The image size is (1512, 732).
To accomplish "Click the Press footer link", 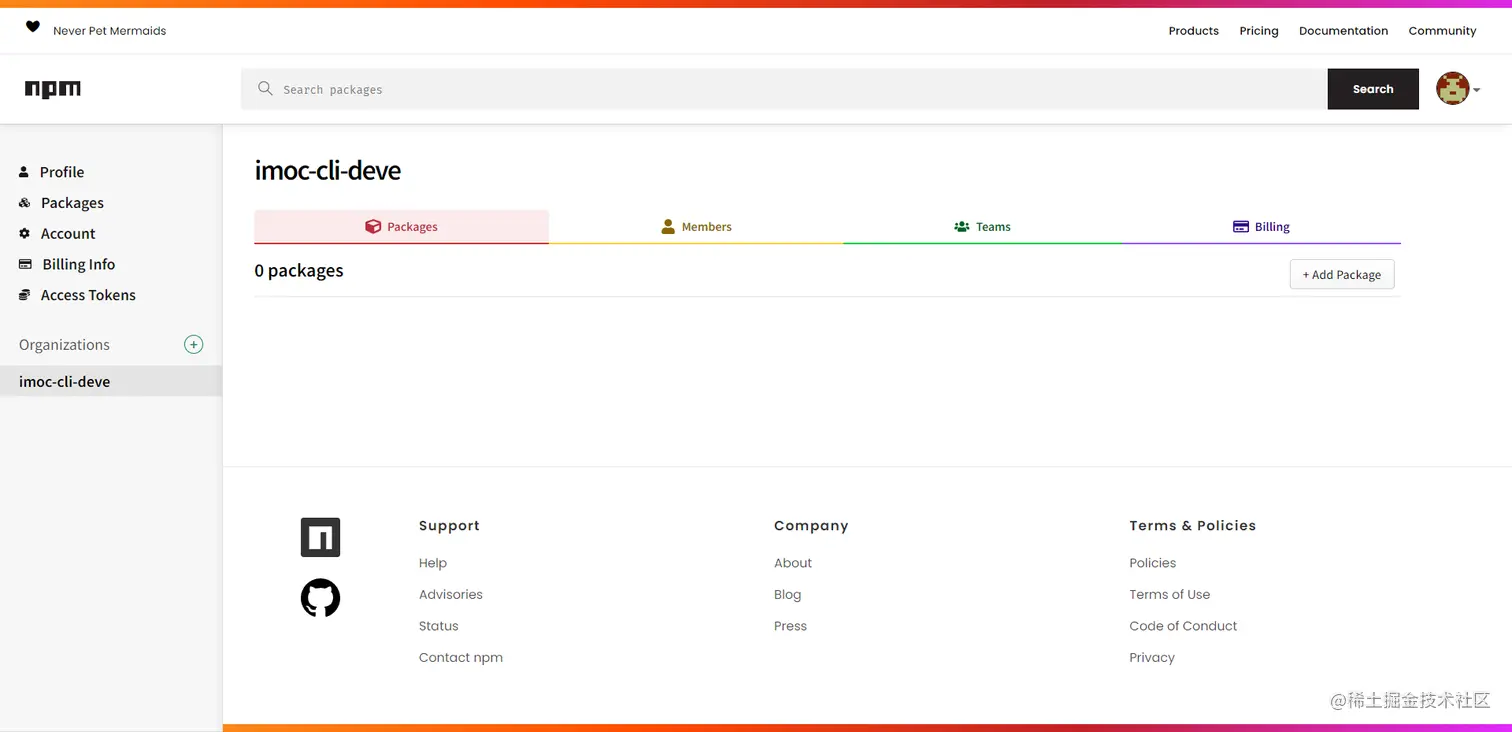I will (x=790, y=626).
